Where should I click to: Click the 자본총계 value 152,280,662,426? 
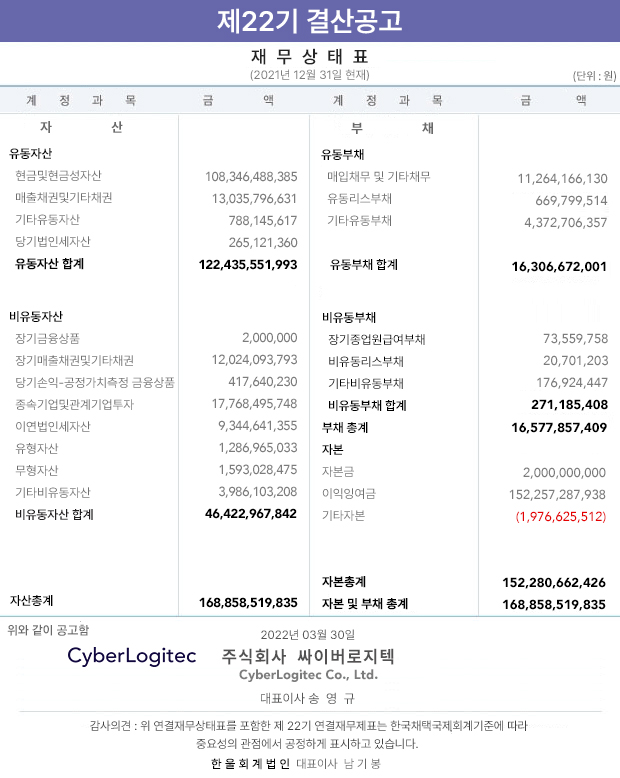pyautogui.click(x=554, y=583)
